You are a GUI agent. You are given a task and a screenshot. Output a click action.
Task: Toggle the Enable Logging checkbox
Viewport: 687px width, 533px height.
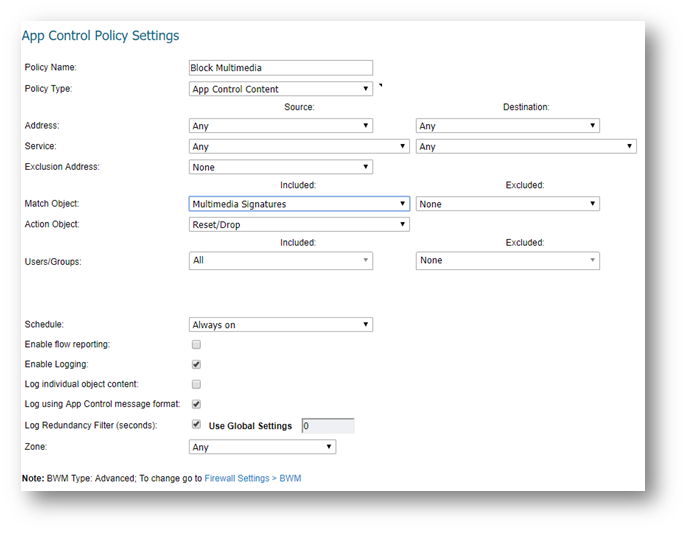pos(196,365)
